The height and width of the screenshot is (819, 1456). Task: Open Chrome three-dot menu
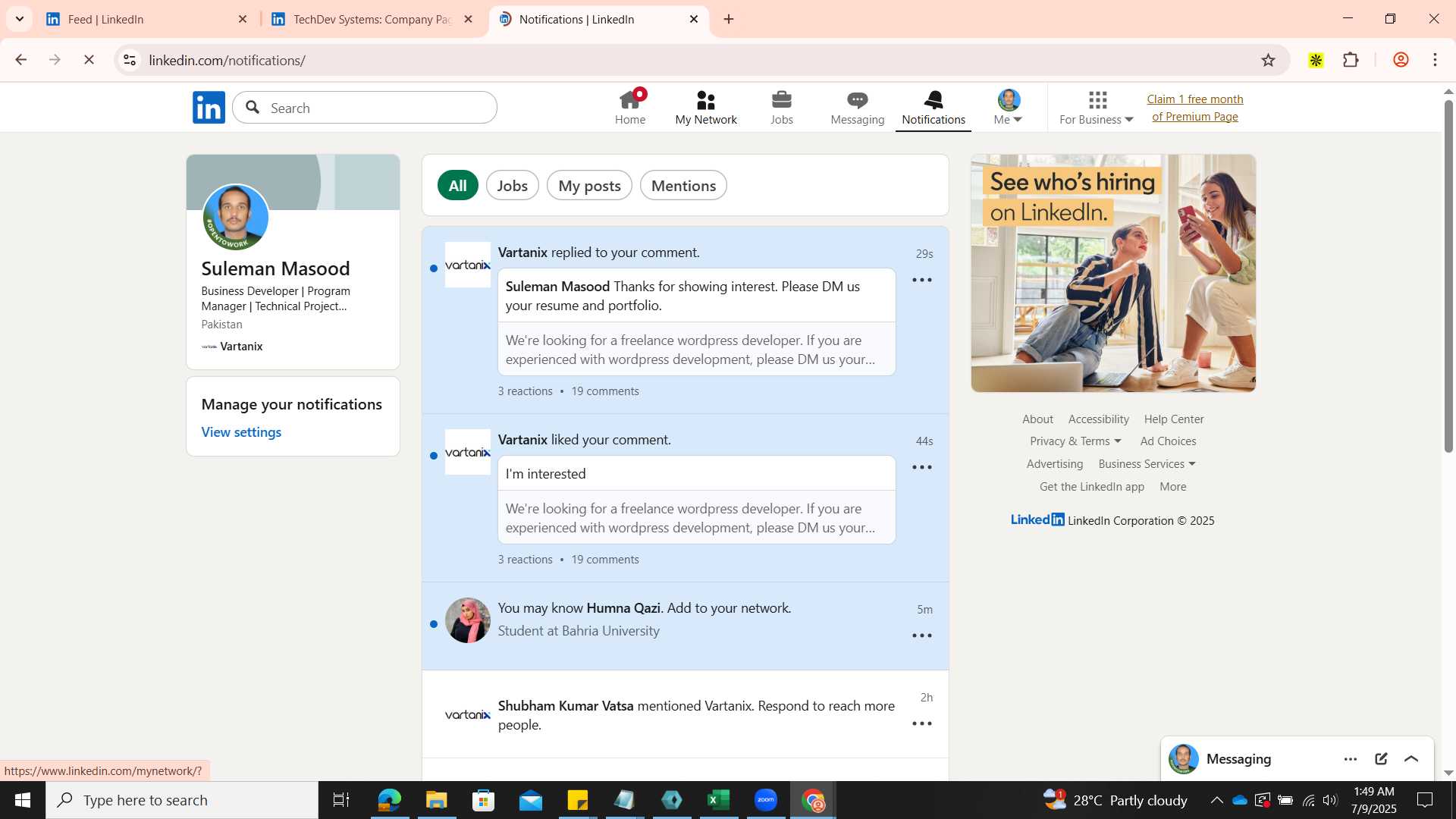[1435, 60]
